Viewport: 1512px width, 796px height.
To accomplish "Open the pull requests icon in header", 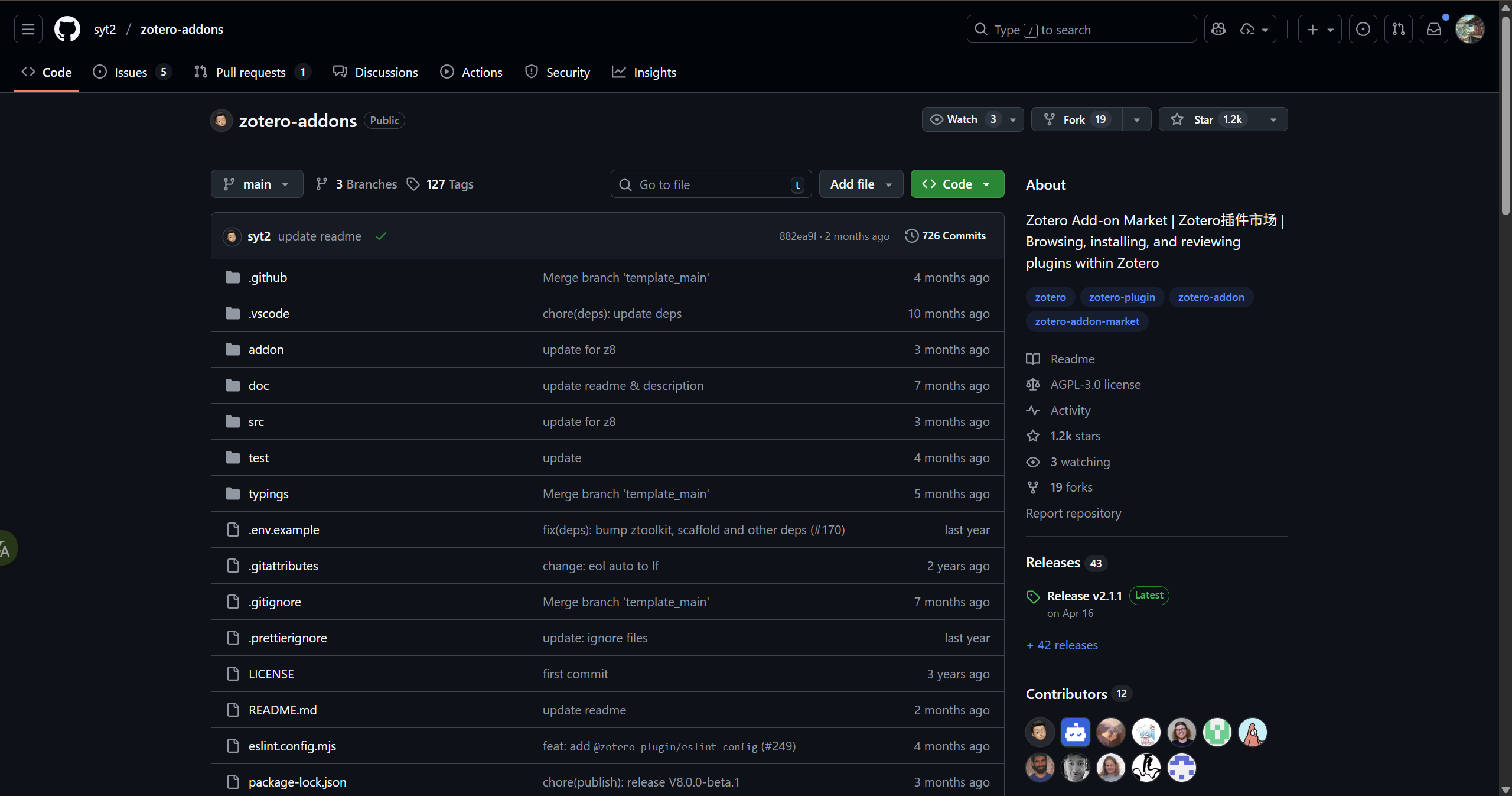I will point(1398,29).
